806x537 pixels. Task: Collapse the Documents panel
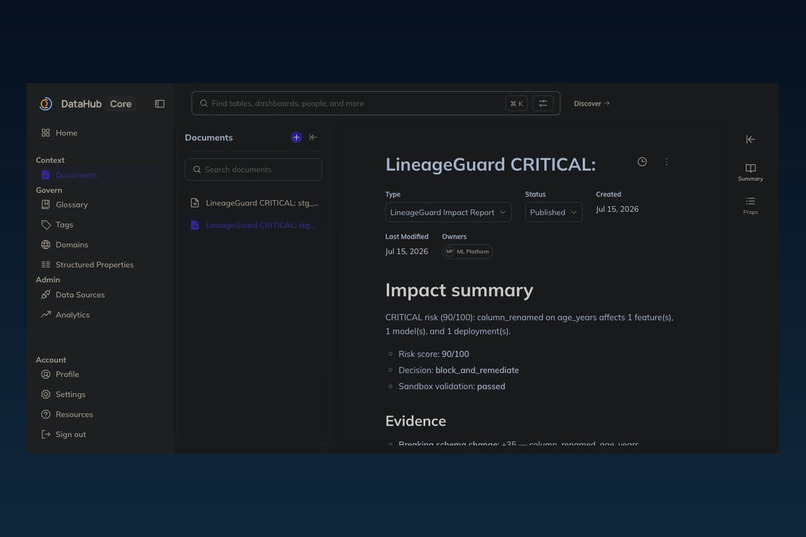[x=313, y=137]
